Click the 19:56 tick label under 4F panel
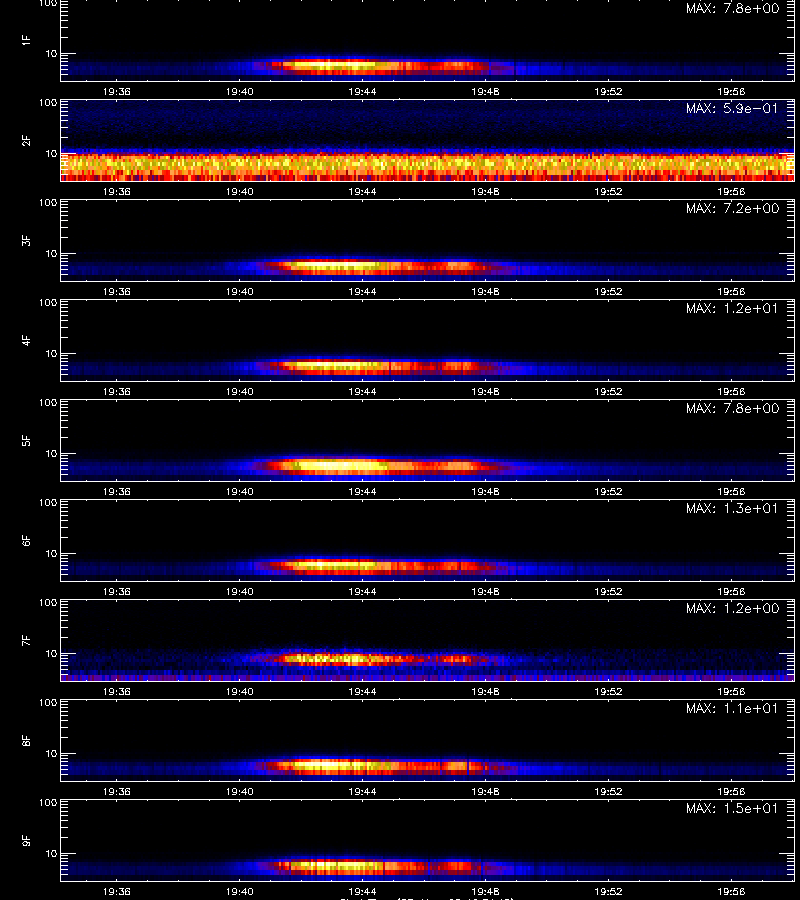The height and width of the screenshot is (900, 800). pyautogui.click(x=731, y=391)
